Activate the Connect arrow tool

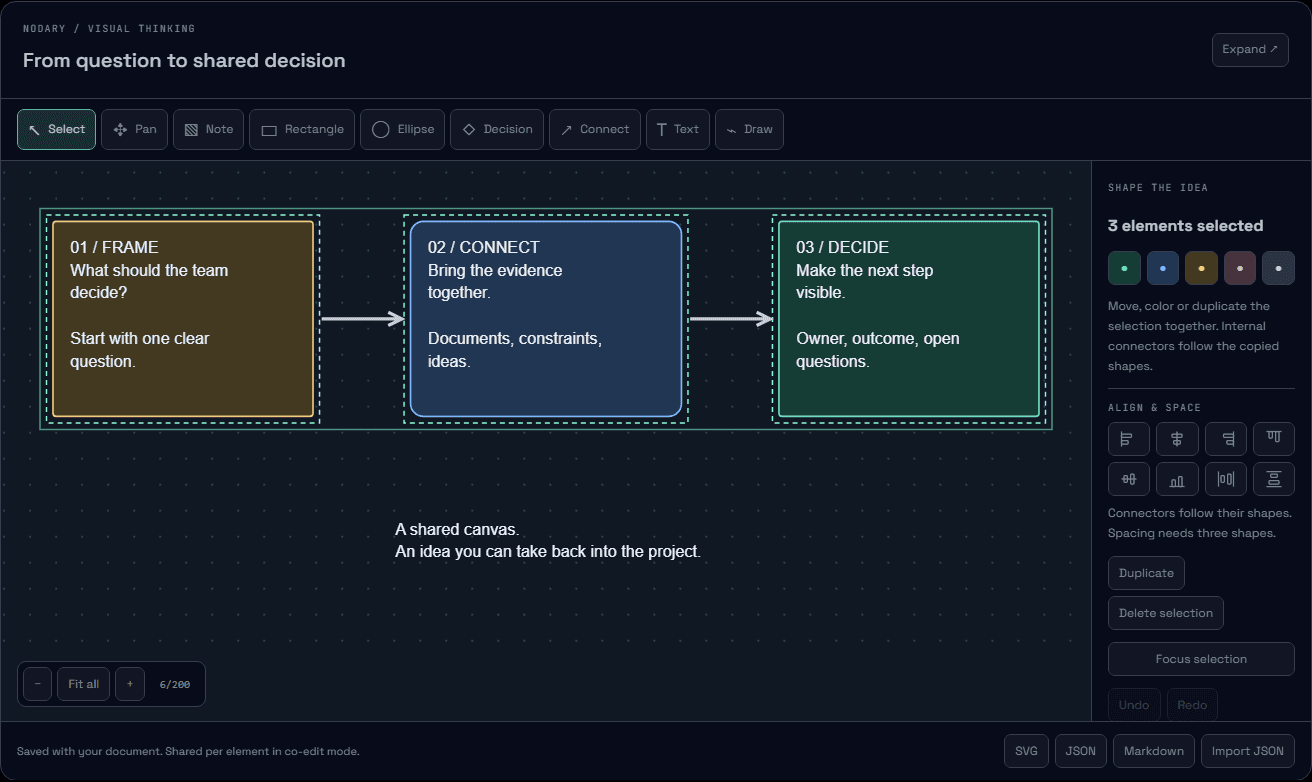coord(595,129)
